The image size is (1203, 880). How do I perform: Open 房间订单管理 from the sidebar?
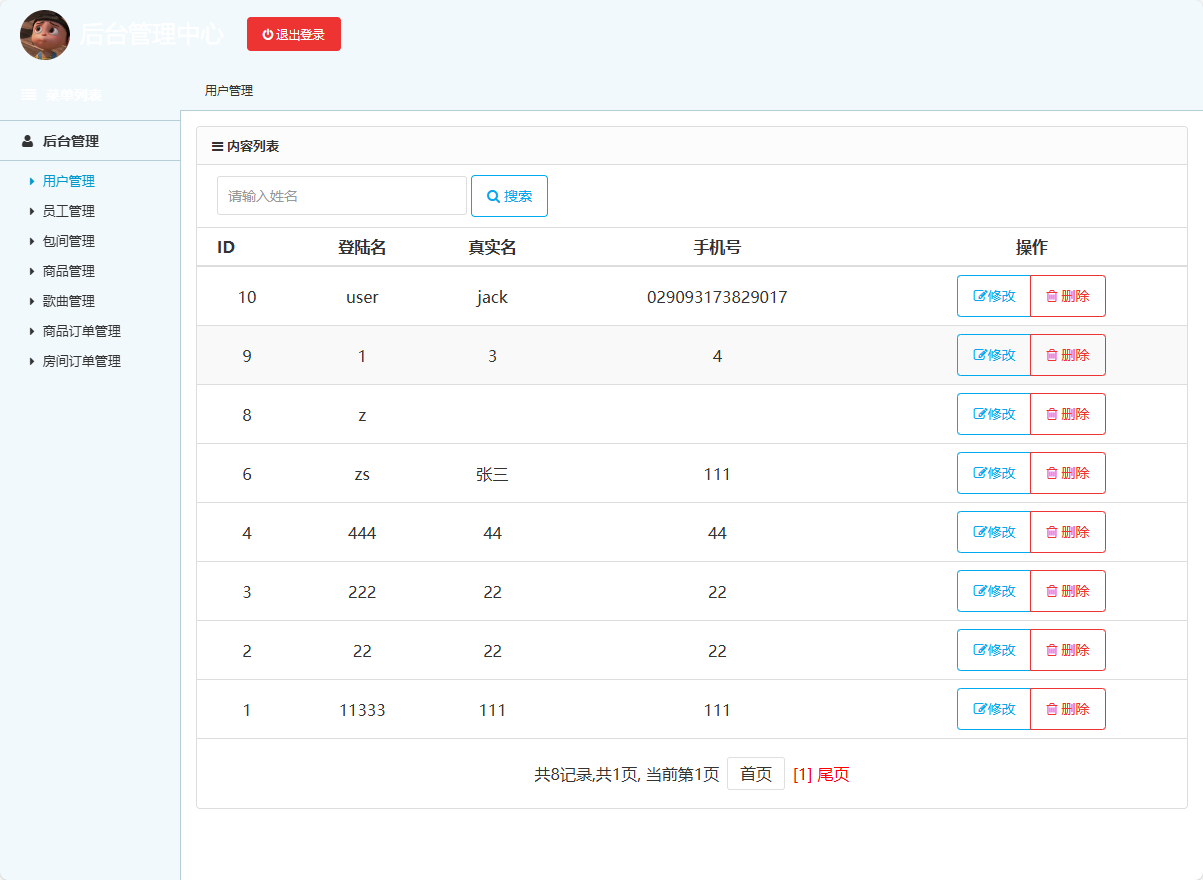81,361
